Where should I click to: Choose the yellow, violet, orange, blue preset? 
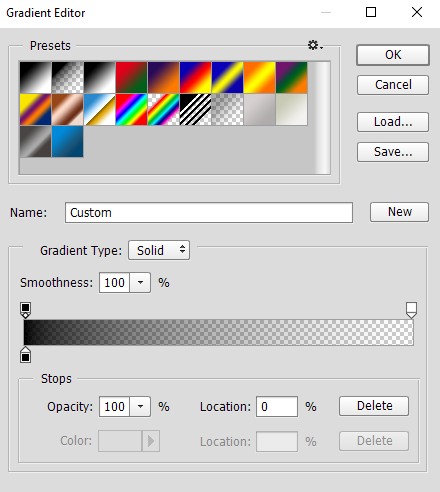[x=35, y=109]
